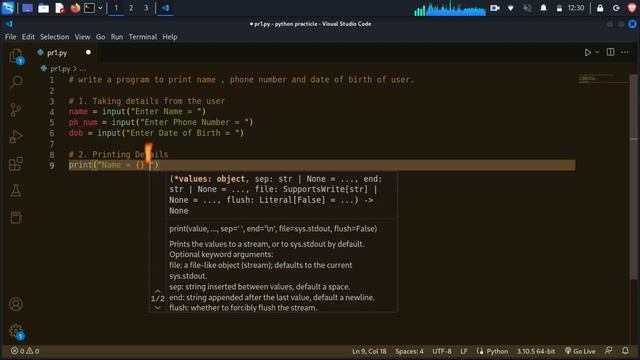This screenshot has height=360, width=640.
Task: Switch to workspace 3
Action: (x=146, y=8)
